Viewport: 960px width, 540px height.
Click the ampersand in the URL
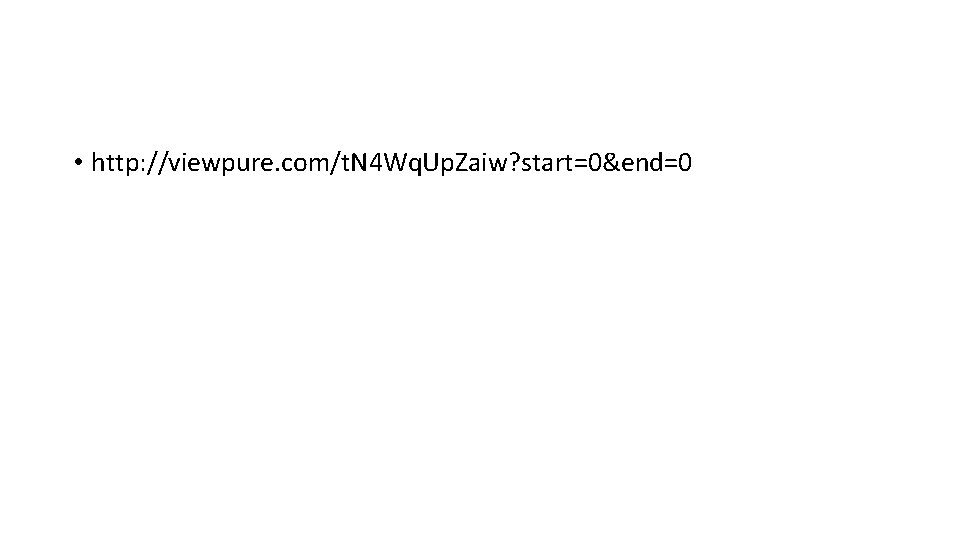tap(612, 163)
